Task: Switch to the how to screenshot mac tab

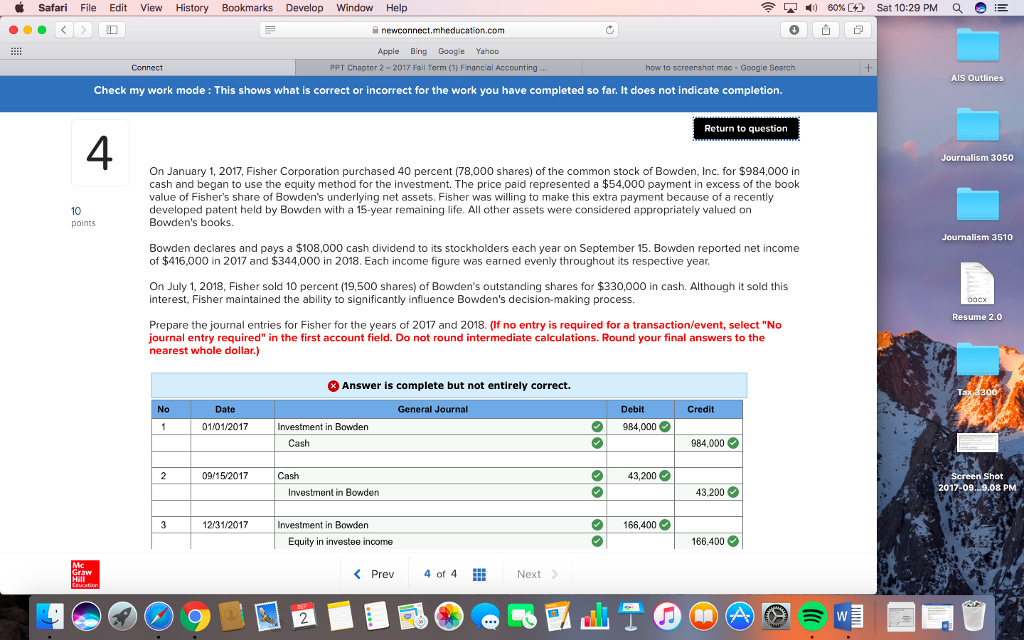Action: point(720,67)
